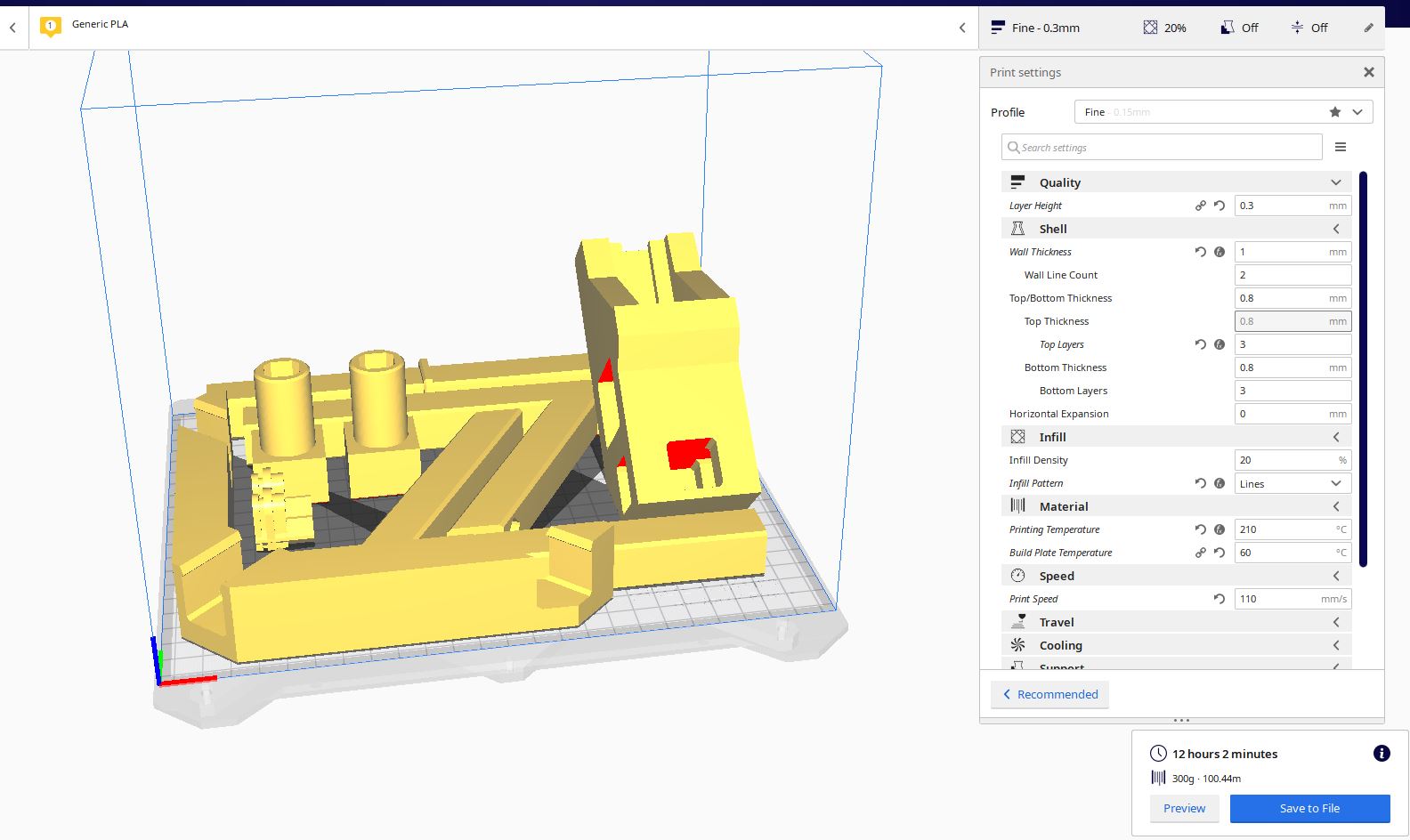Edit the Bottom Layers field
Image resolution: width=1410 pixels, height=840 pixels.
point(1292,391)
